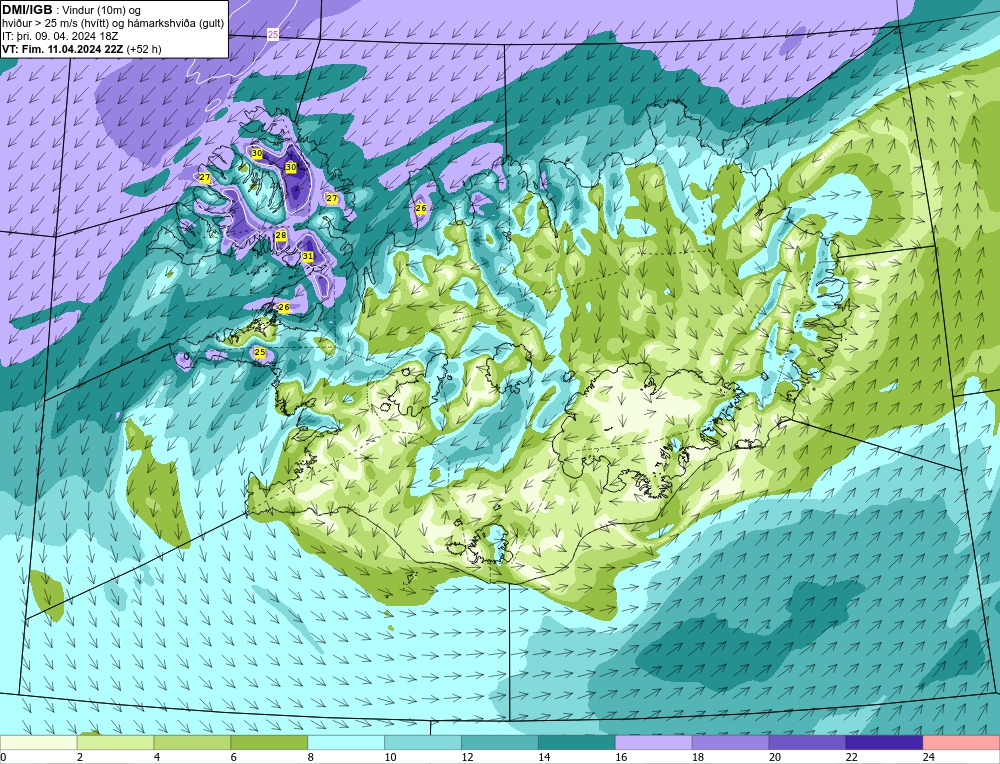Viewport: 1000px width, 764px height.
Task: Pick the 18–20 m/s medium purple legend swatch
Action: (730, 743)
